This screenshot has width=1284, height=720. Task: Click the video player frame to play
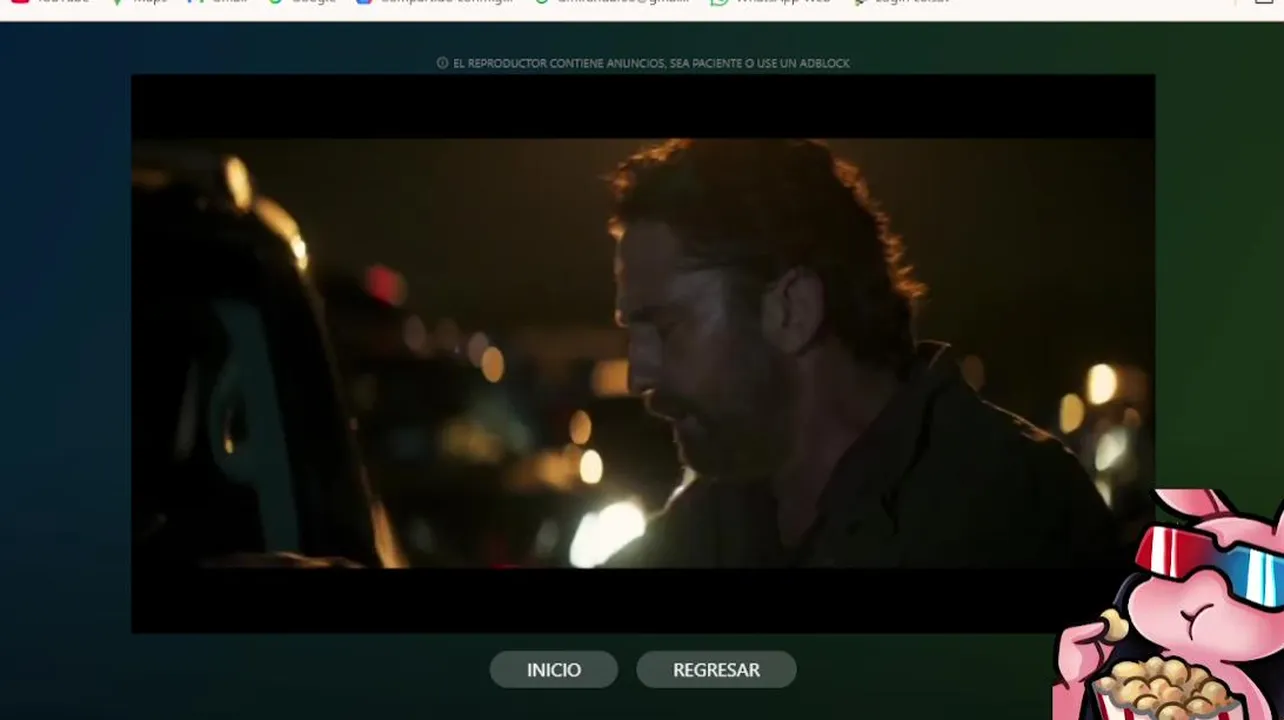(x=643, y=354)
